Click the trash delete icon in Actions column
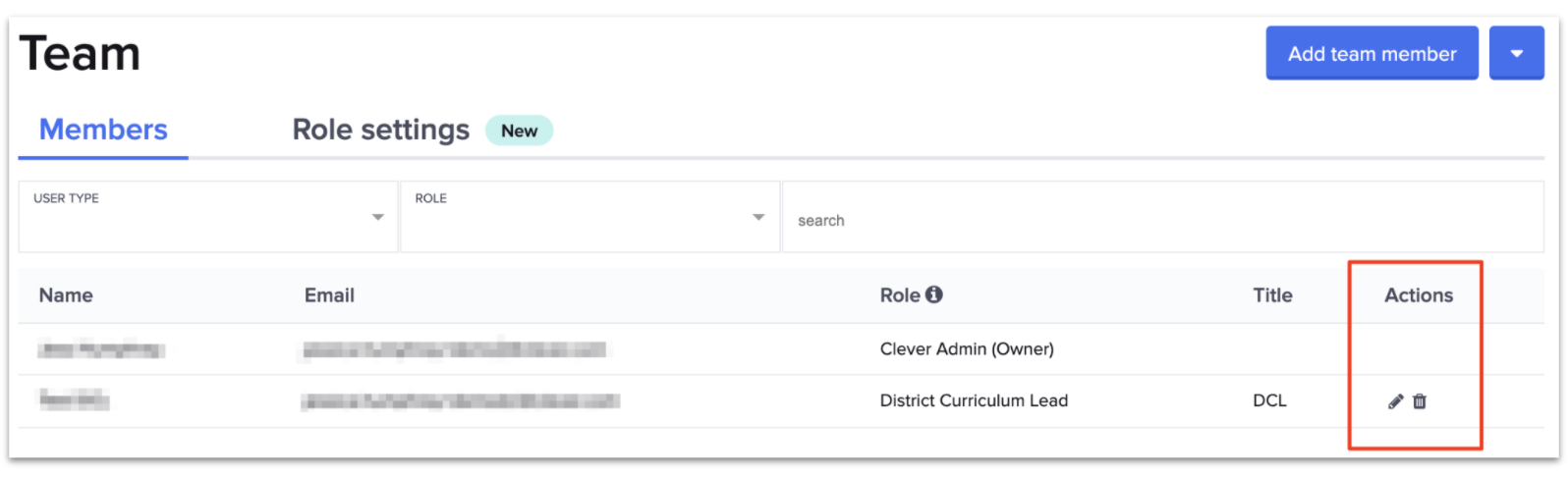This screenshot has height=479, width=1568. click(1420, 401)
